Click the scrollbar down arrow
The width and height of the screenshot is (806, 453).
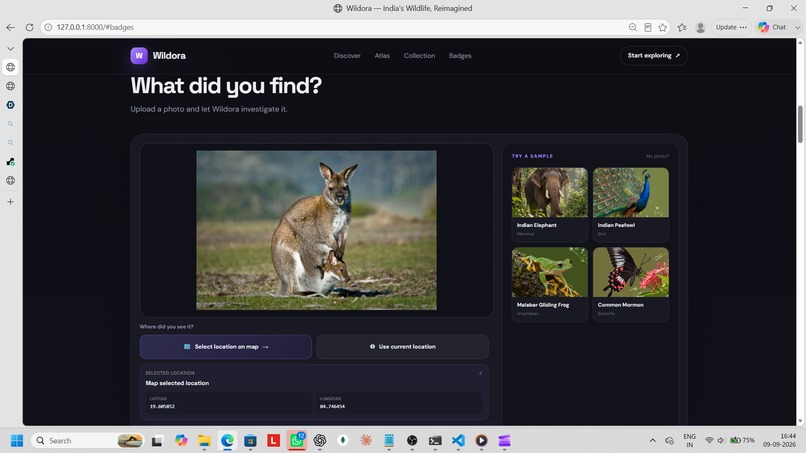800,421
